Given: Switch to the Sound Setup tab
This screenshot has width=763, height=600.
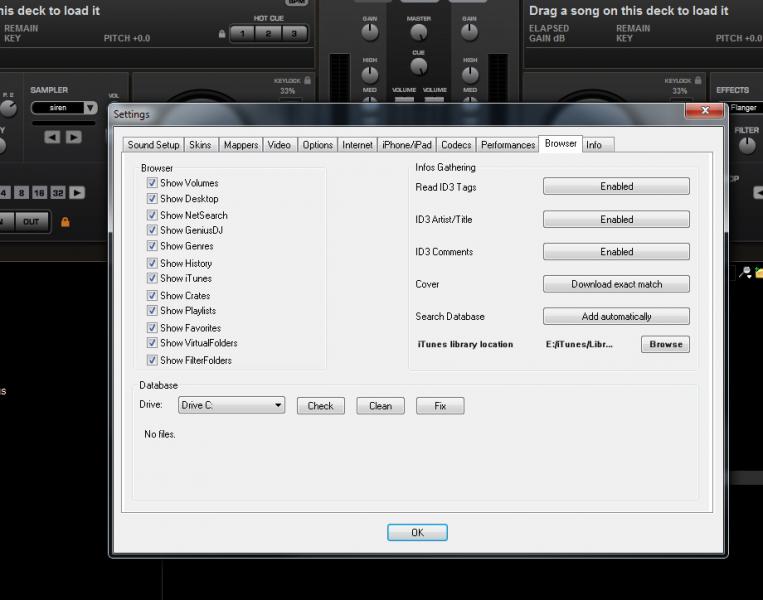Looking at the screenshot, I should pyautogui.click(x=154, y=145).
